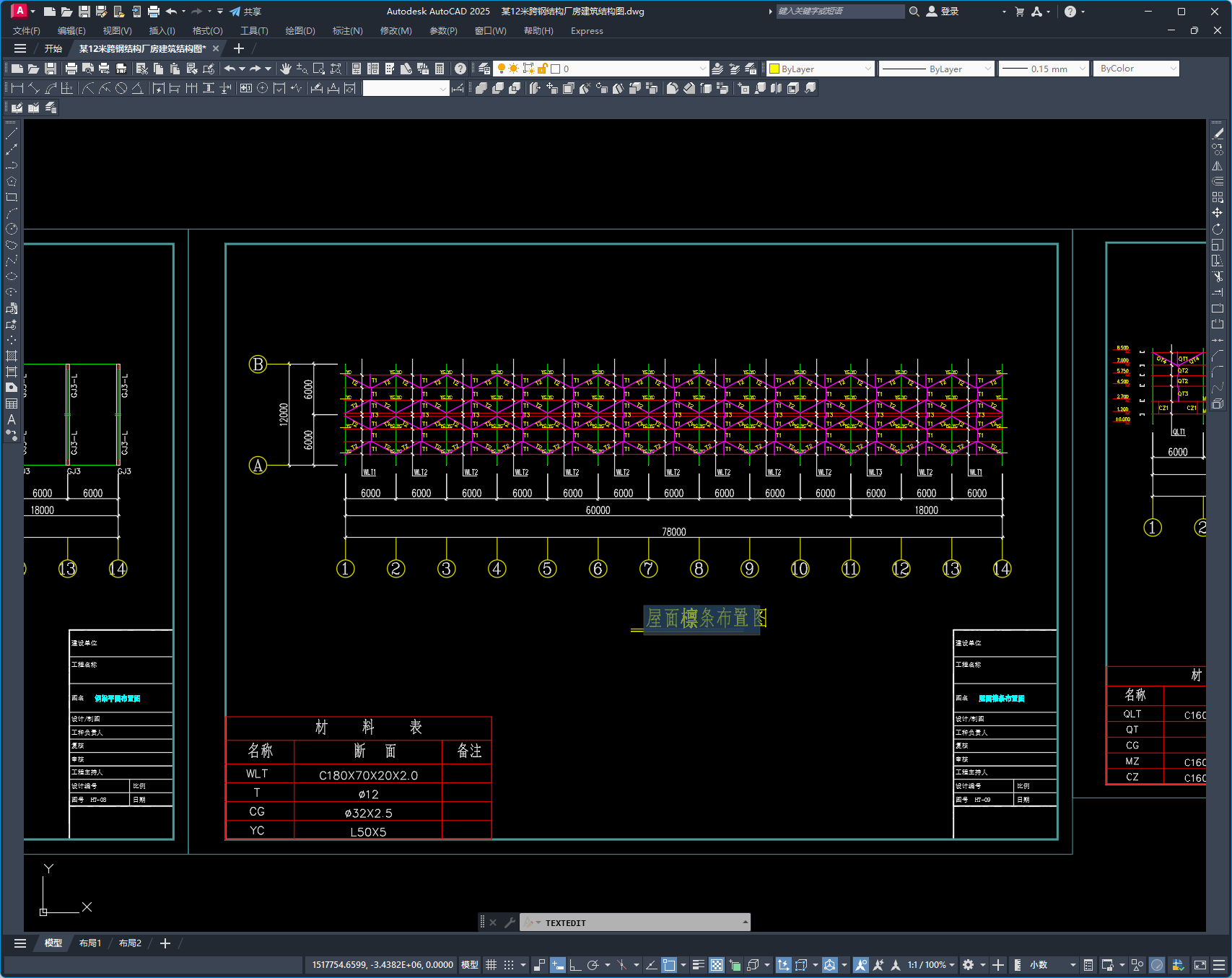Select the Move tool in modify toolbar
The image size is (1232, 978).
[1218, 213]
